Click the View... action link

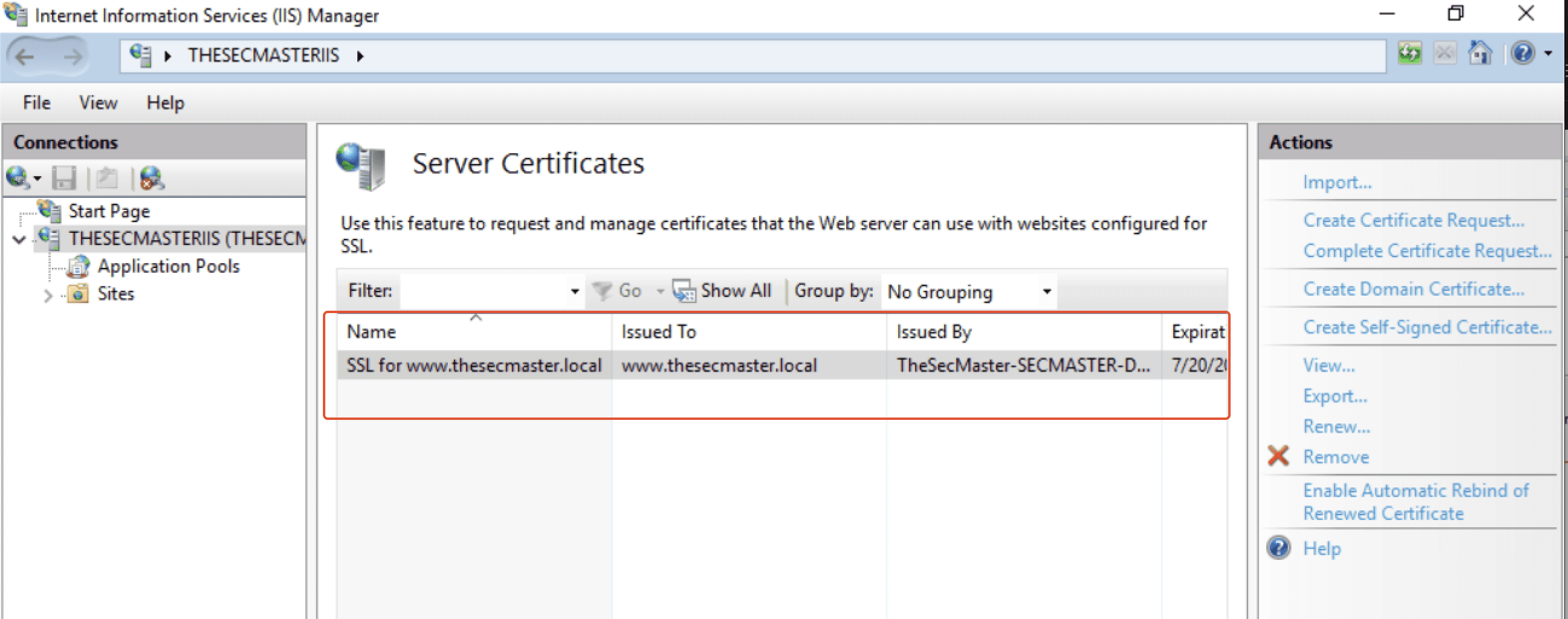[1329, 365]
